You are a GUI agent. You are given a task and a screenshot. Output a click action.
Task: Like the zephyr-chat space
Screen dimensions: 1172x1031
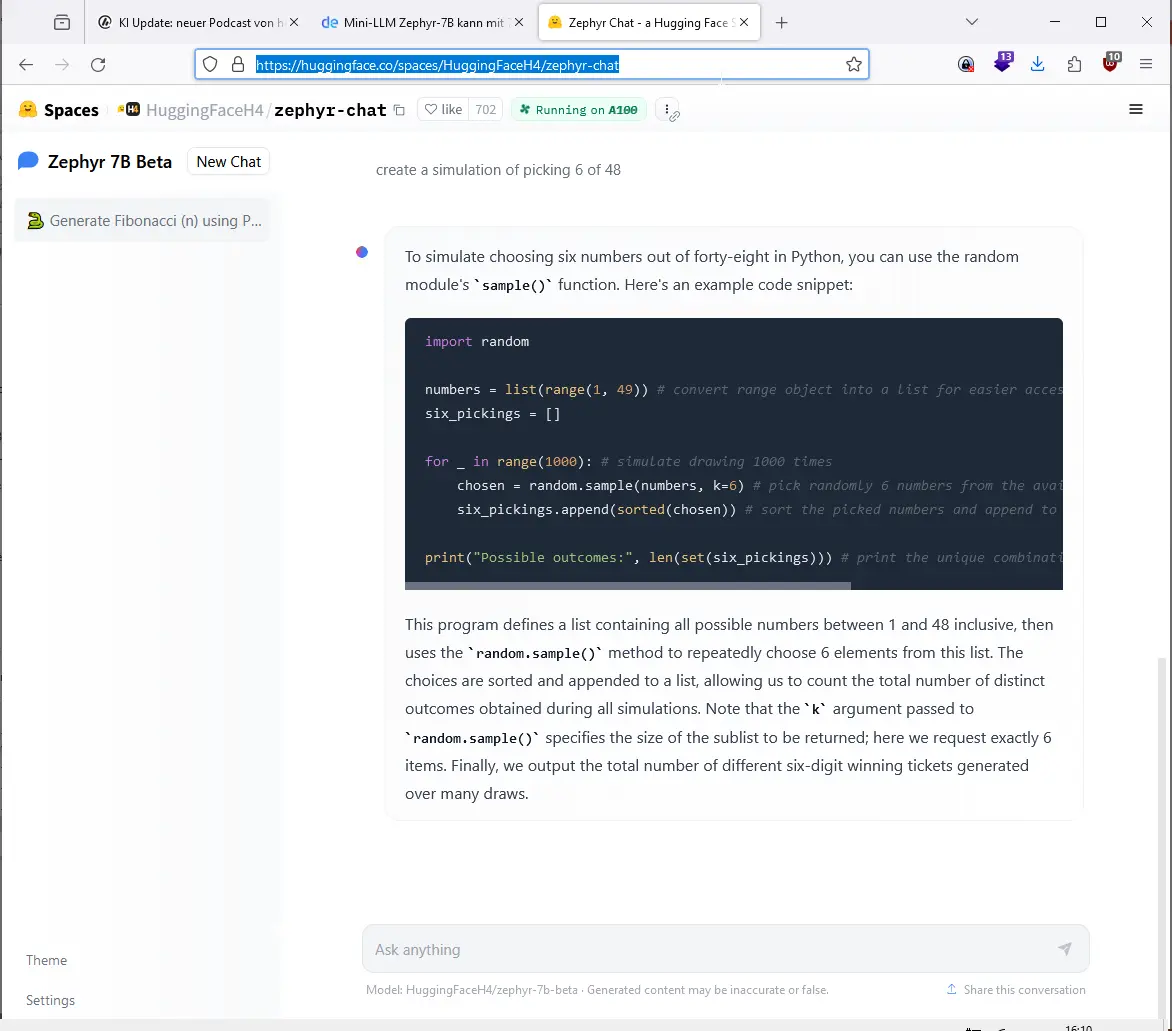coord(443,109)
